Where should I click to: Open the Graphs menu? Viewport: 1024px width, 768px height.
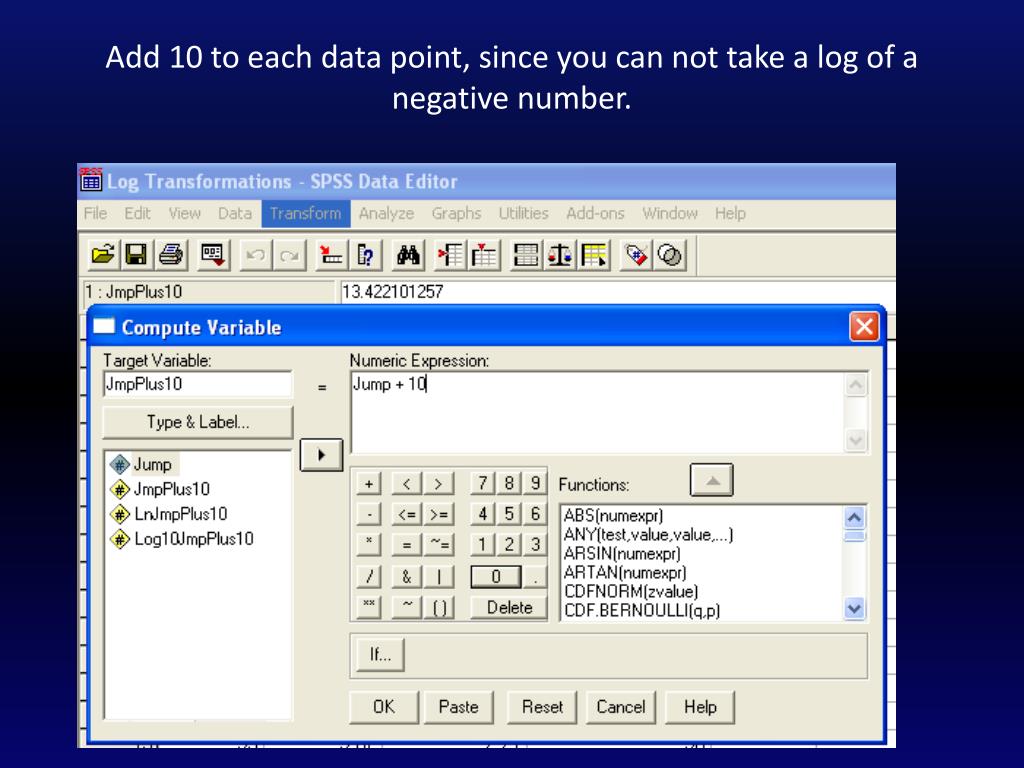tap(456, 214)
